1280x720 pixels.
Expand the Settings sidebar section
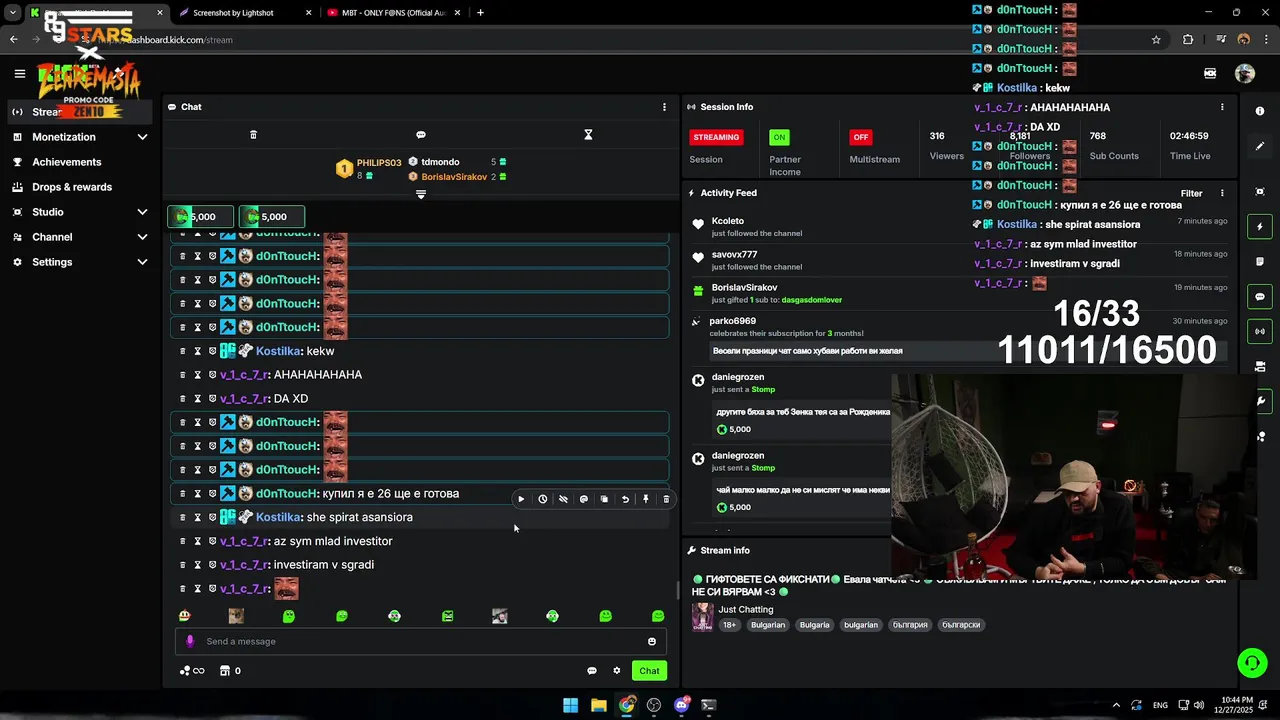pyautogui.click(x=142, y=262)
